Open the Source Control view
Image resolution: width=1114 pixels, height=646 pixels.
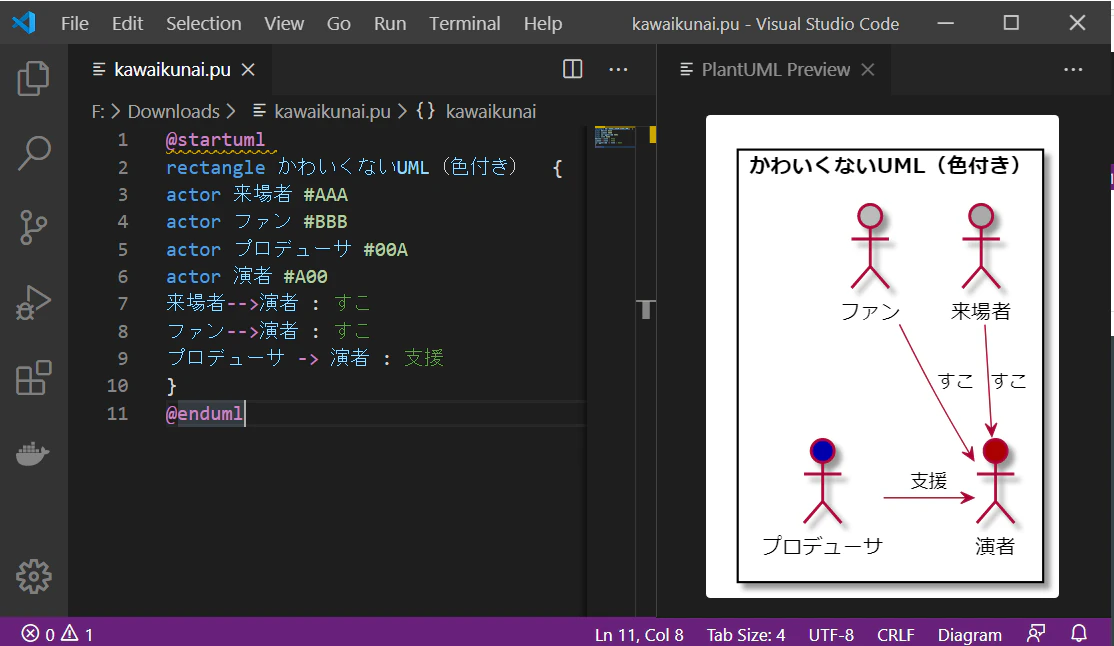[33, 227]
